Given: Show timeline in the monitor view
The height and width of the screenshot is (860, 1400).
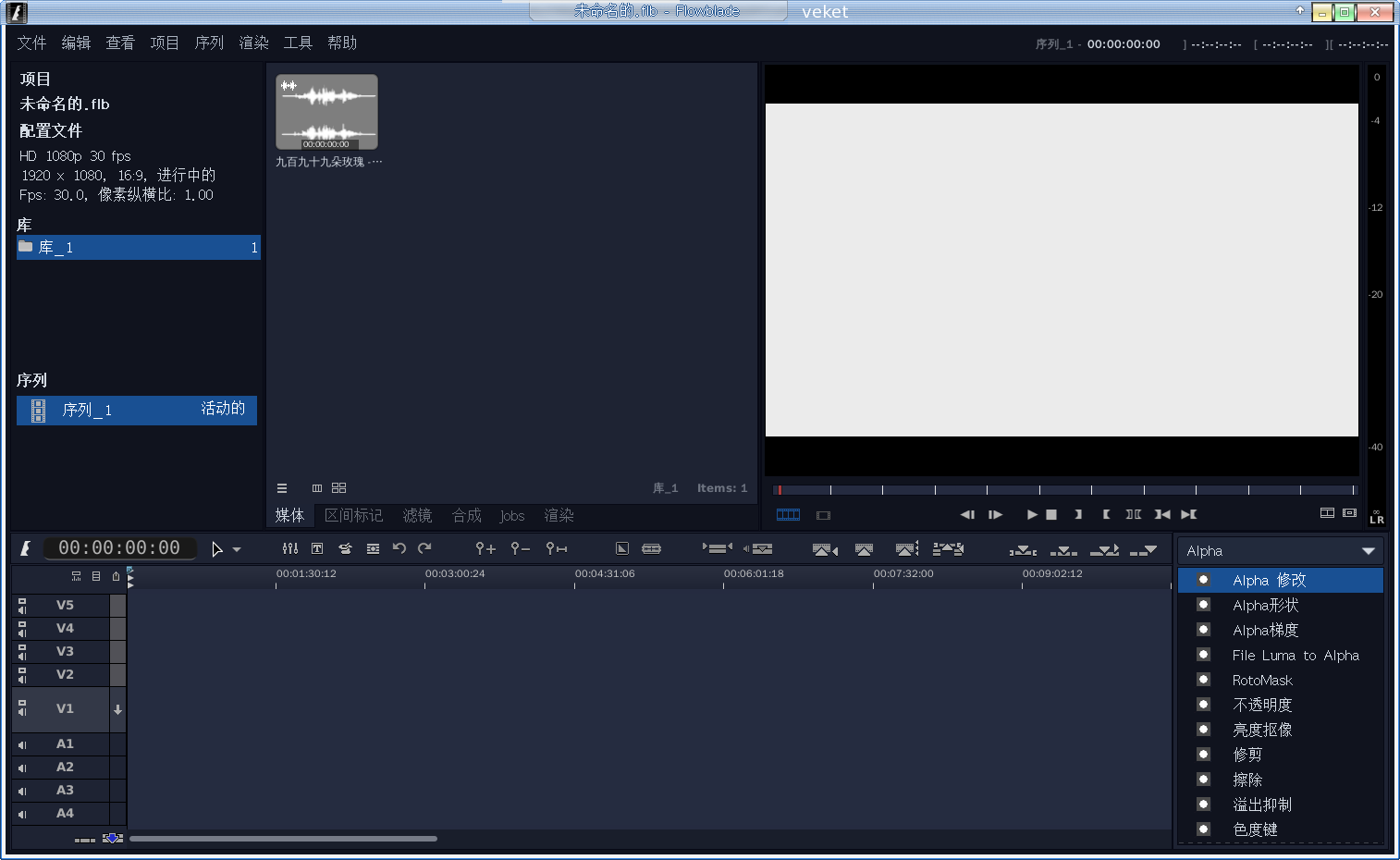Looking at the screenshot, I should 788,515.
